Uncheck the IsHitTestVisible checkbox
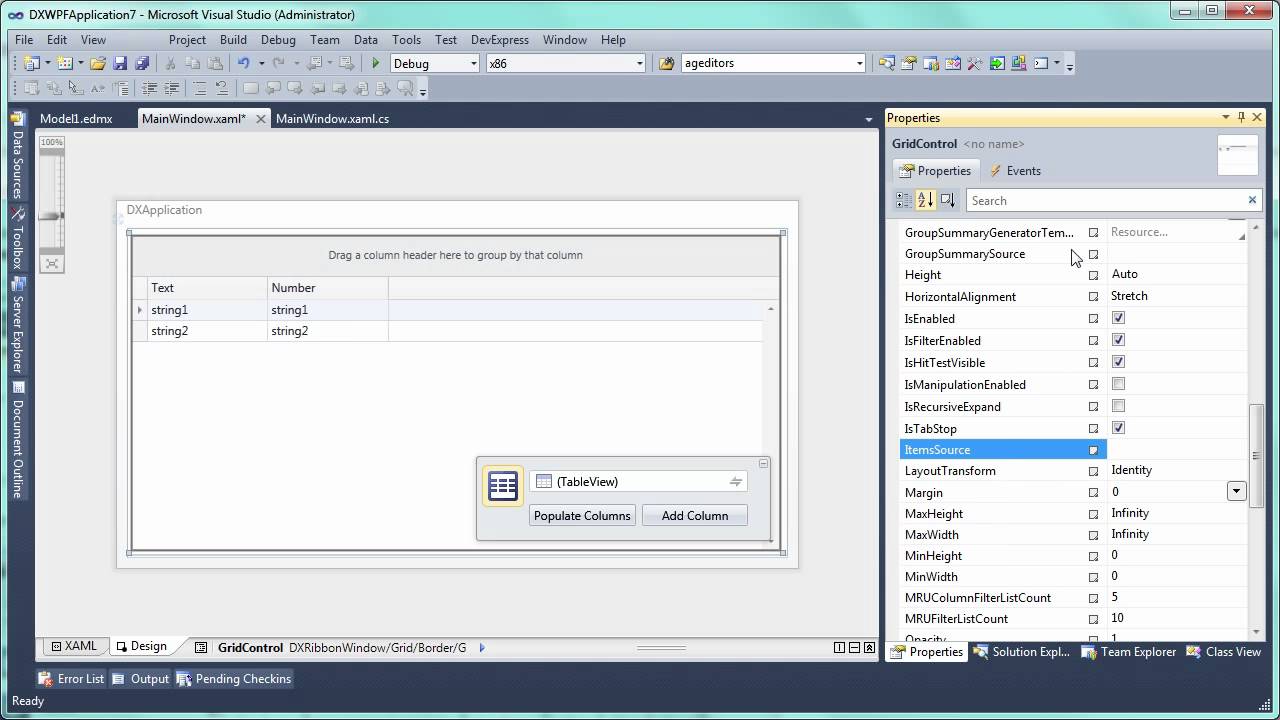This screenshot has height=720, width=1280. (1118, 362)
